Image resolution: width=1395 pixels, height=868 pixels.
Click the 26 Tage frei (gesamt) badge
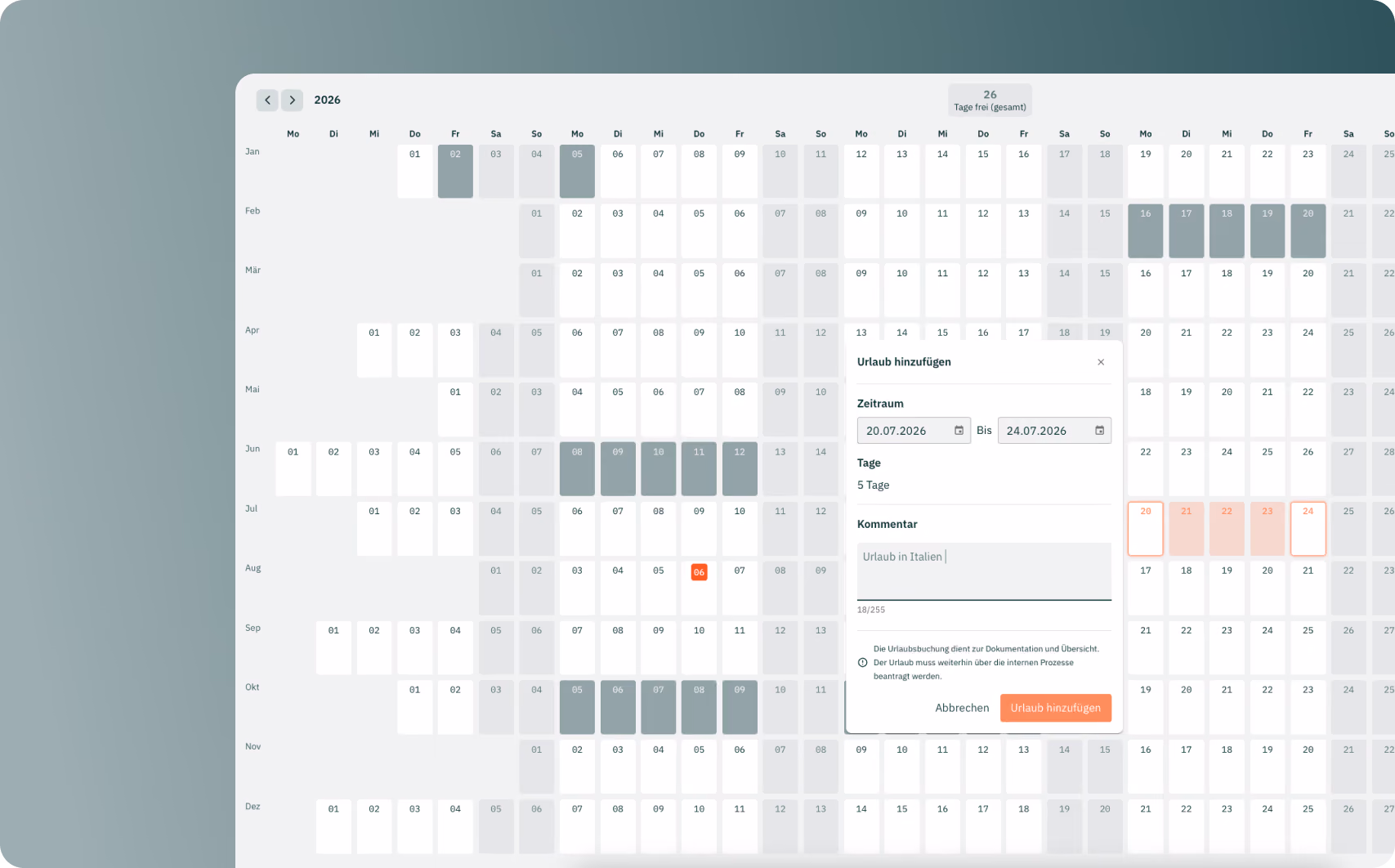[x=990, y=101]
